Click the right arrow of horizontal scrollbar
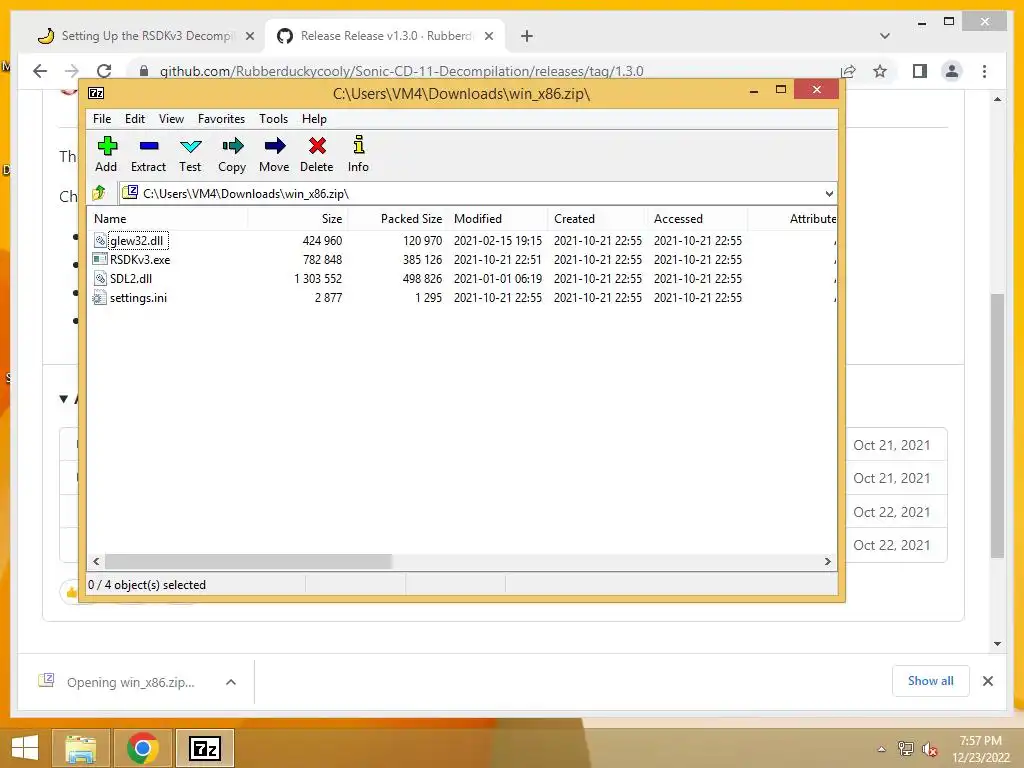 tap(827, 562)
